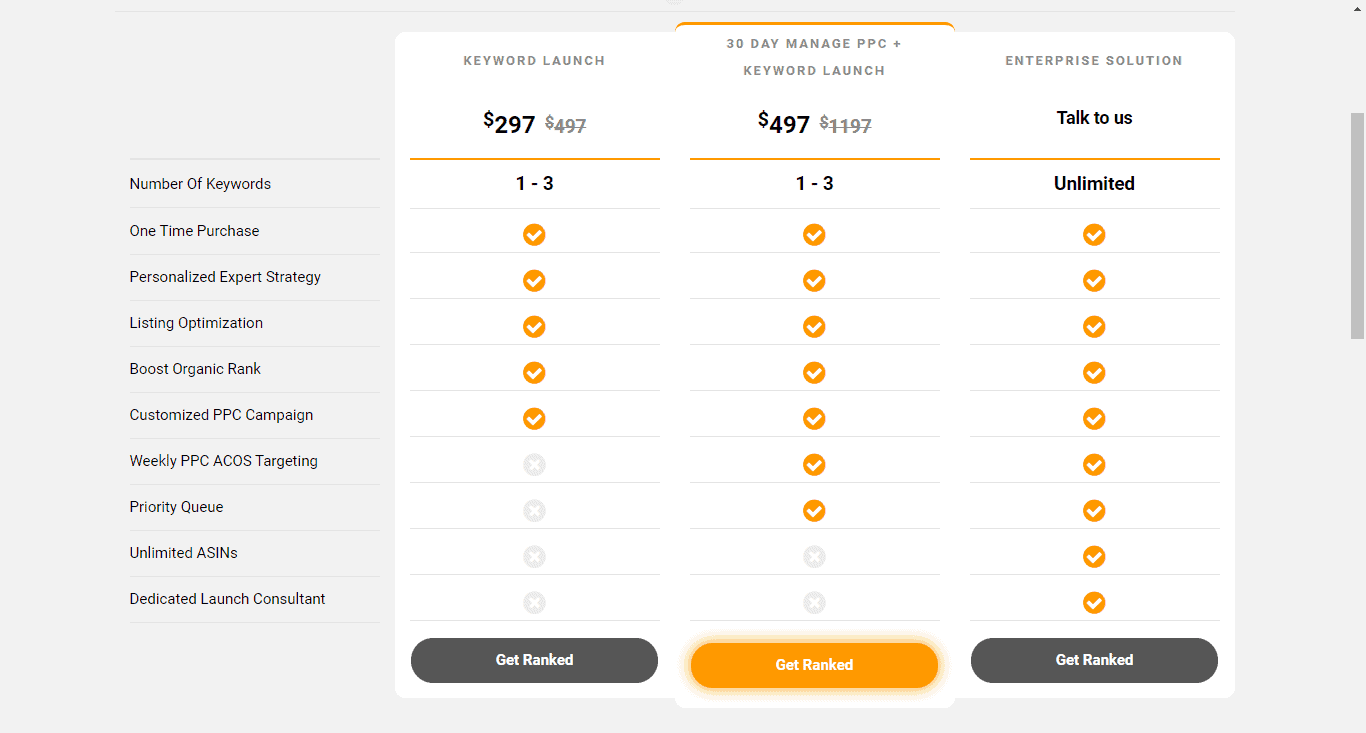Click Enterprise Dedicated Launch Consultant checkmark

point(1094,603)
